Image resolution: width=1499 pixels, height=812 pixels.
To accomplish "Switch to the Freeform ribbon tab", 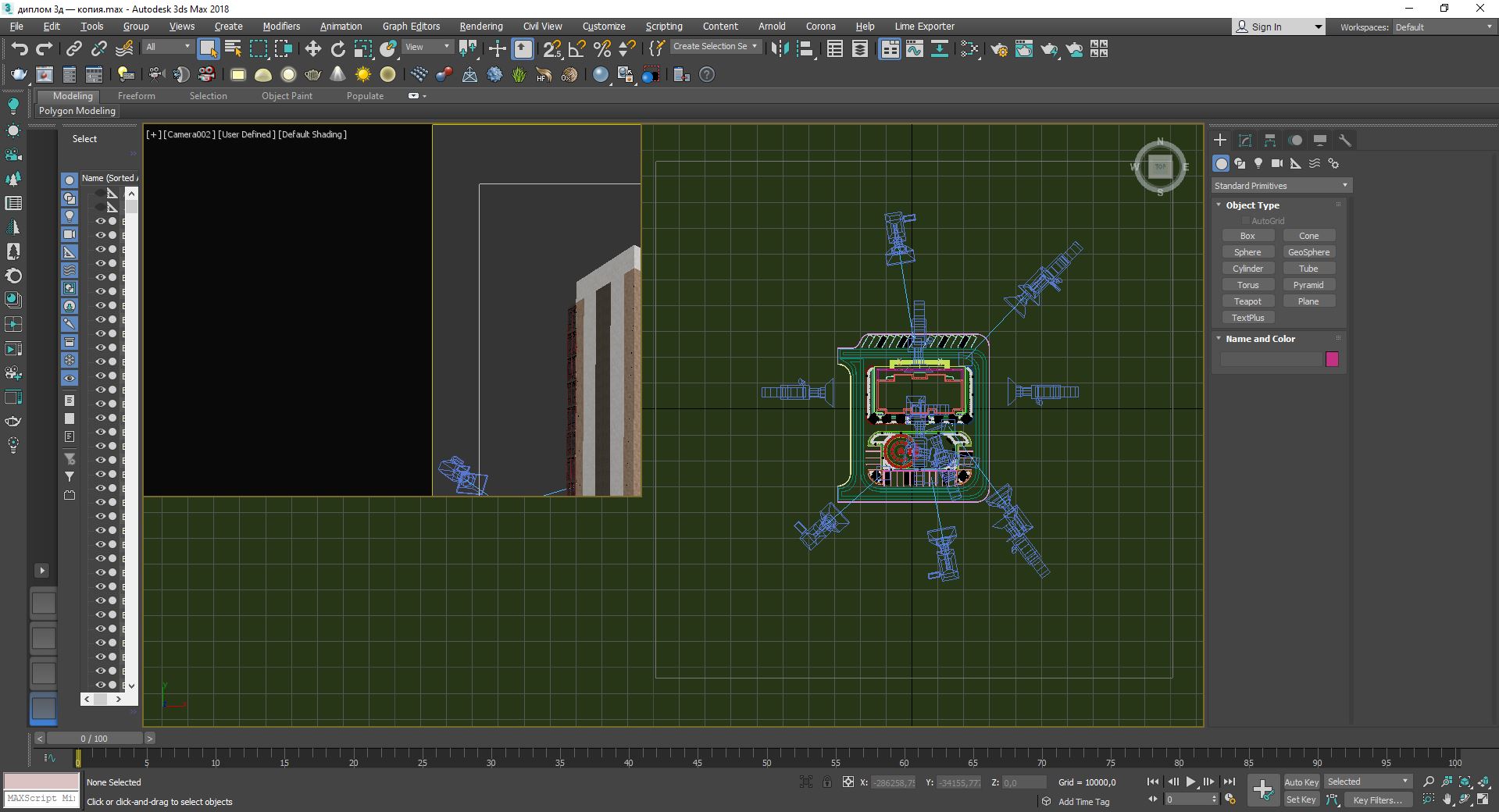I will pos(137,96).
